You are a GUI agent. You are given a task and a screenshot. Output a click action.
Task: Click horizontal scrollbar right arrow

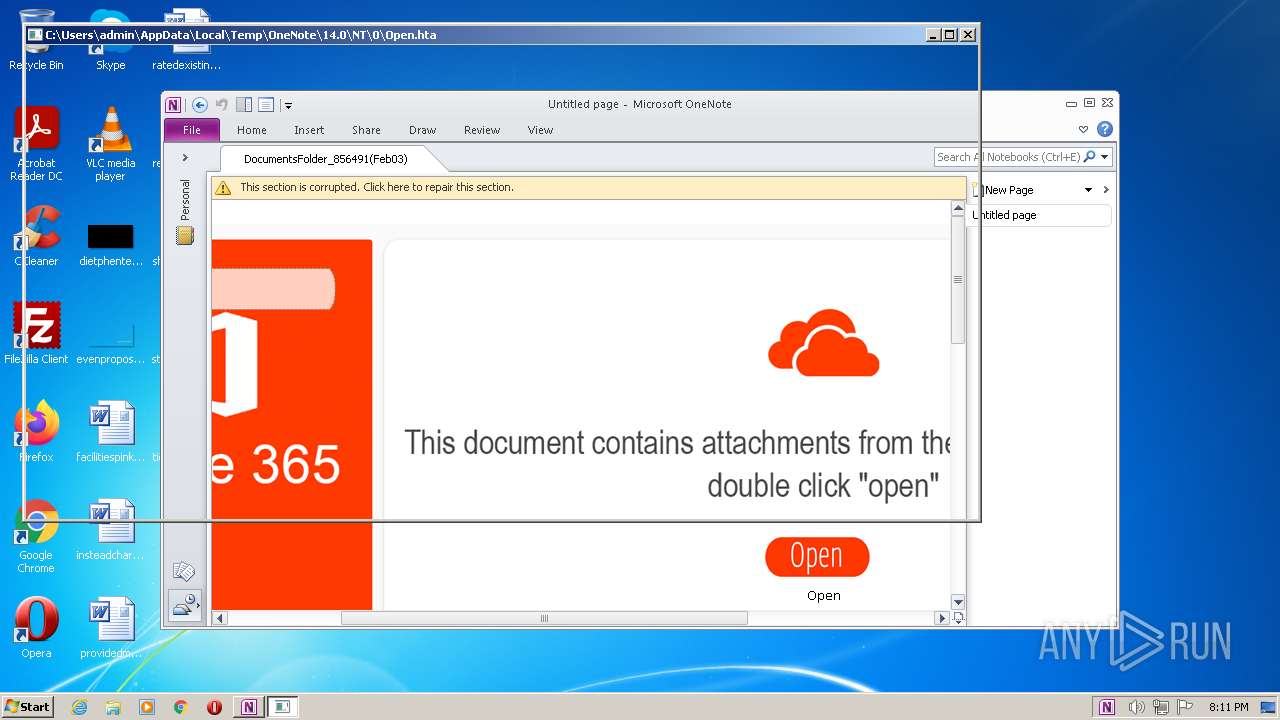point(941,618)
